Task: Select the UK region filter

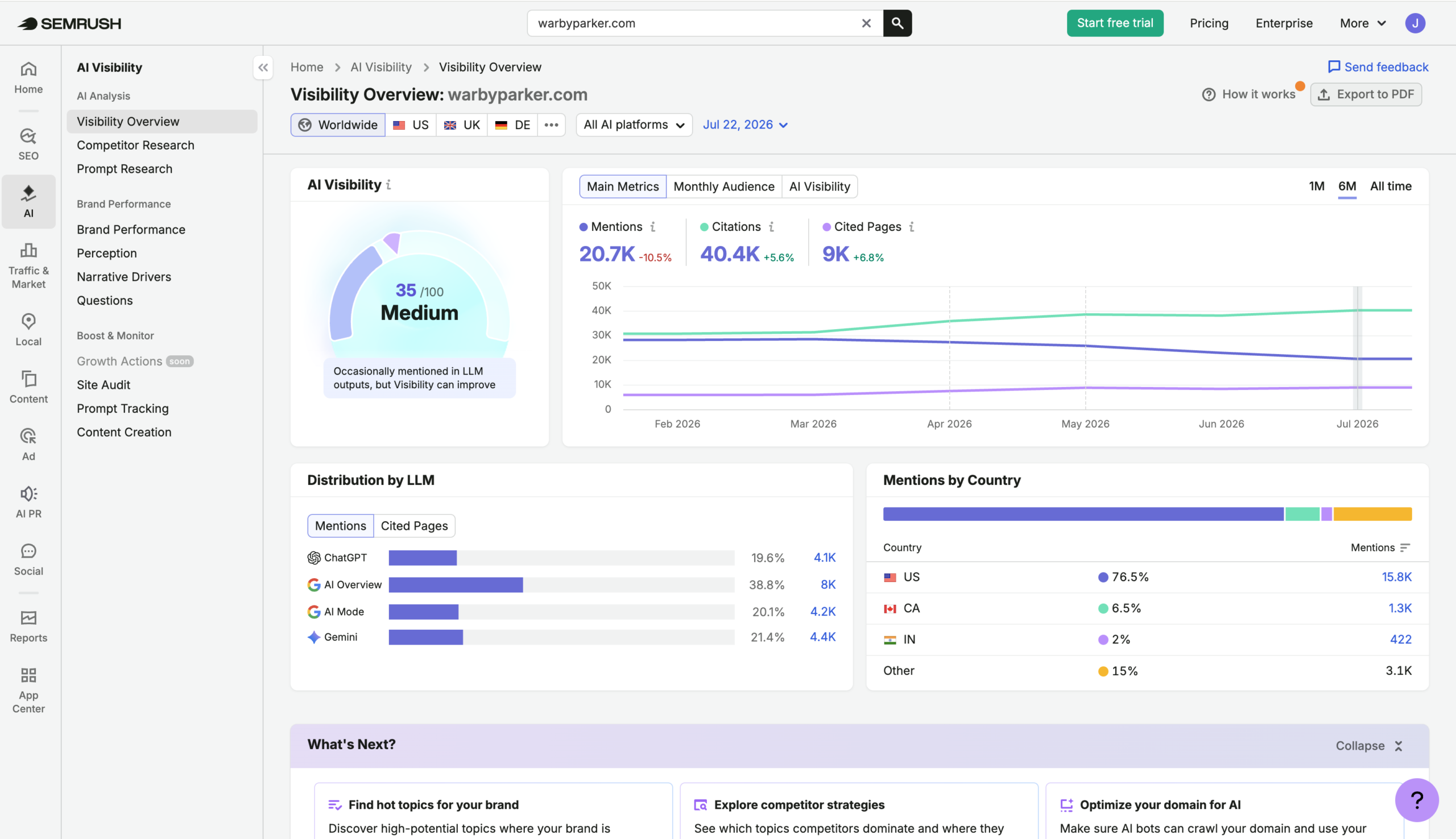Action: coord(462,125)
